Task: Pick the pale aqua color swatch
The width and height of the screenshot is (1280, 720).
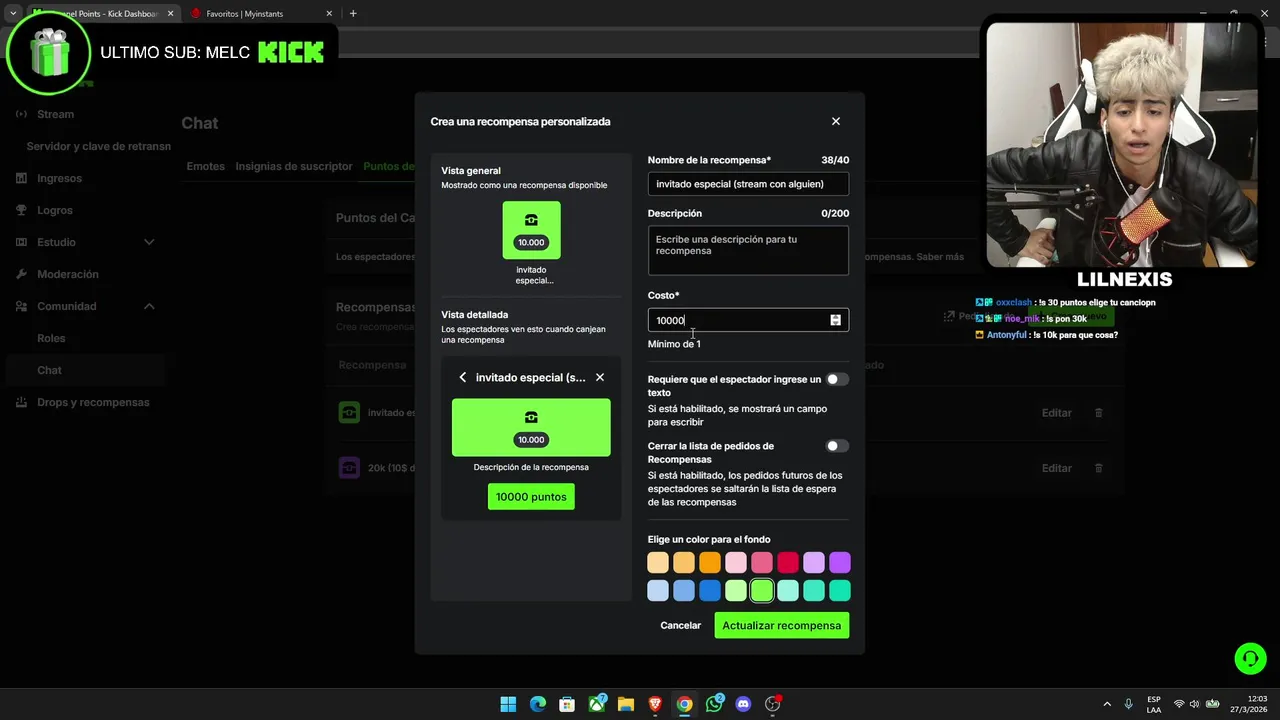Action: point(788,591)
